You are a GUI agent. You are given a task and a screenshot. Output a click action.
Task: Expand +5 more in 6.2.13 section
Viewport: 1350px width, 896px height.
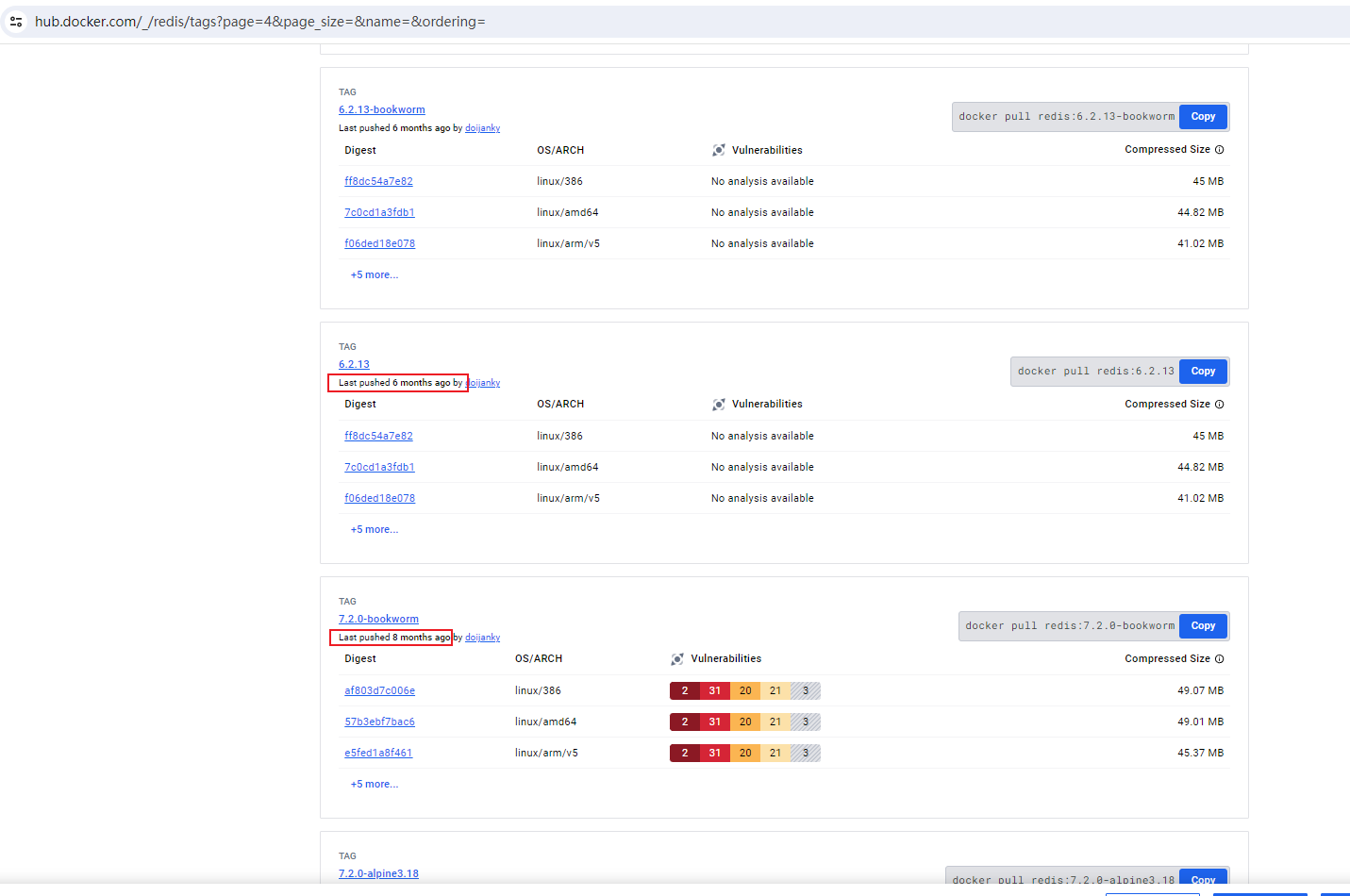[375, 529]
